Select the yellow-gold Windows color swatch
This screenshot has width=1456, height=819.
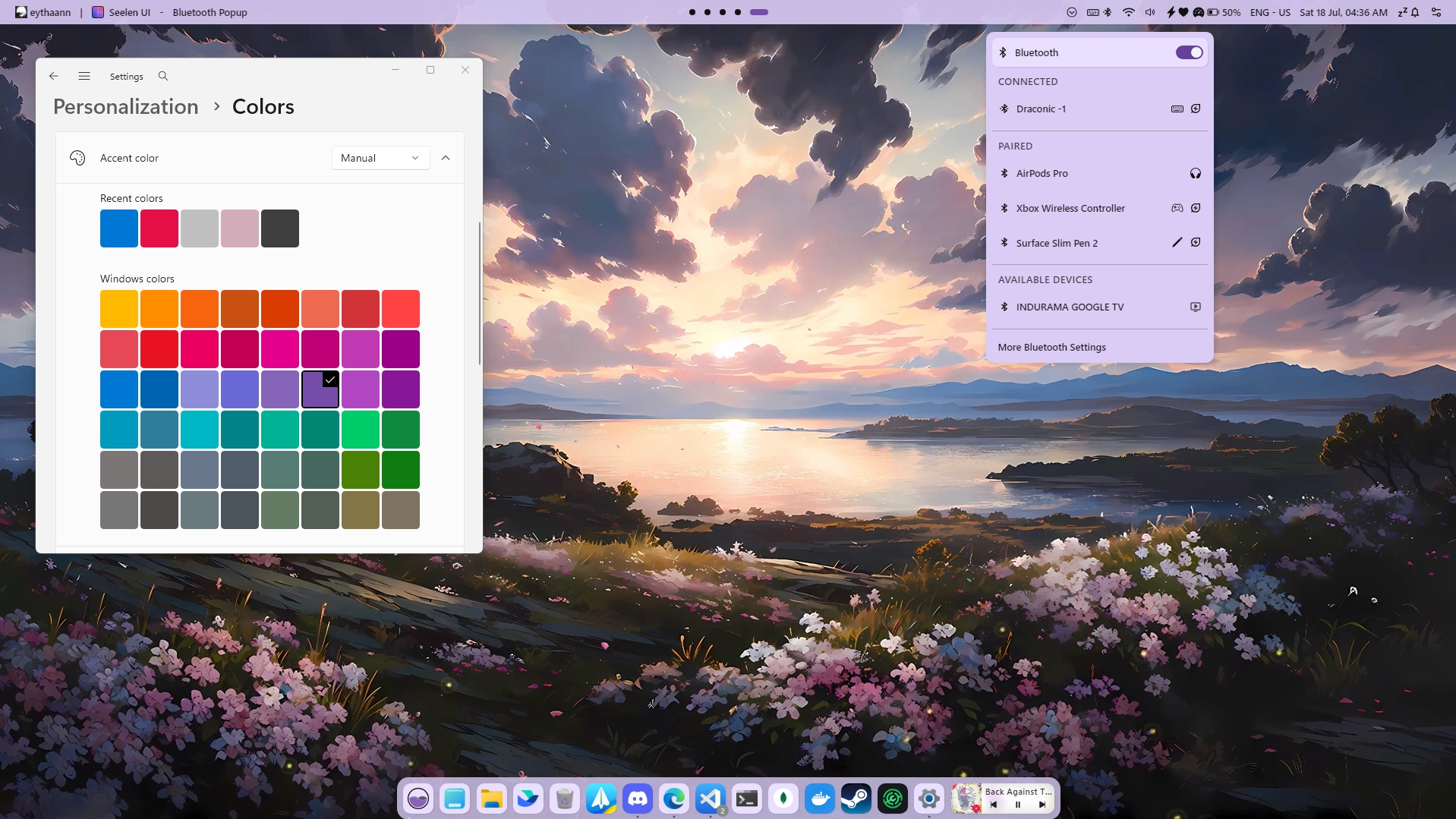(x=119, y=309)
